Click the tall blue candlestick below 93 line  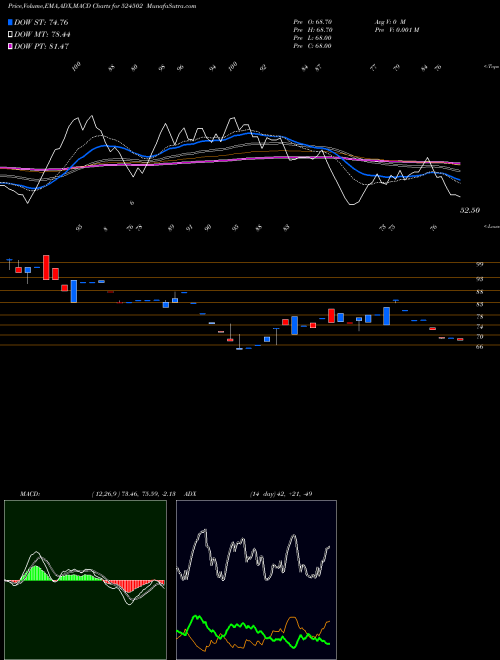tap(74, 291)
